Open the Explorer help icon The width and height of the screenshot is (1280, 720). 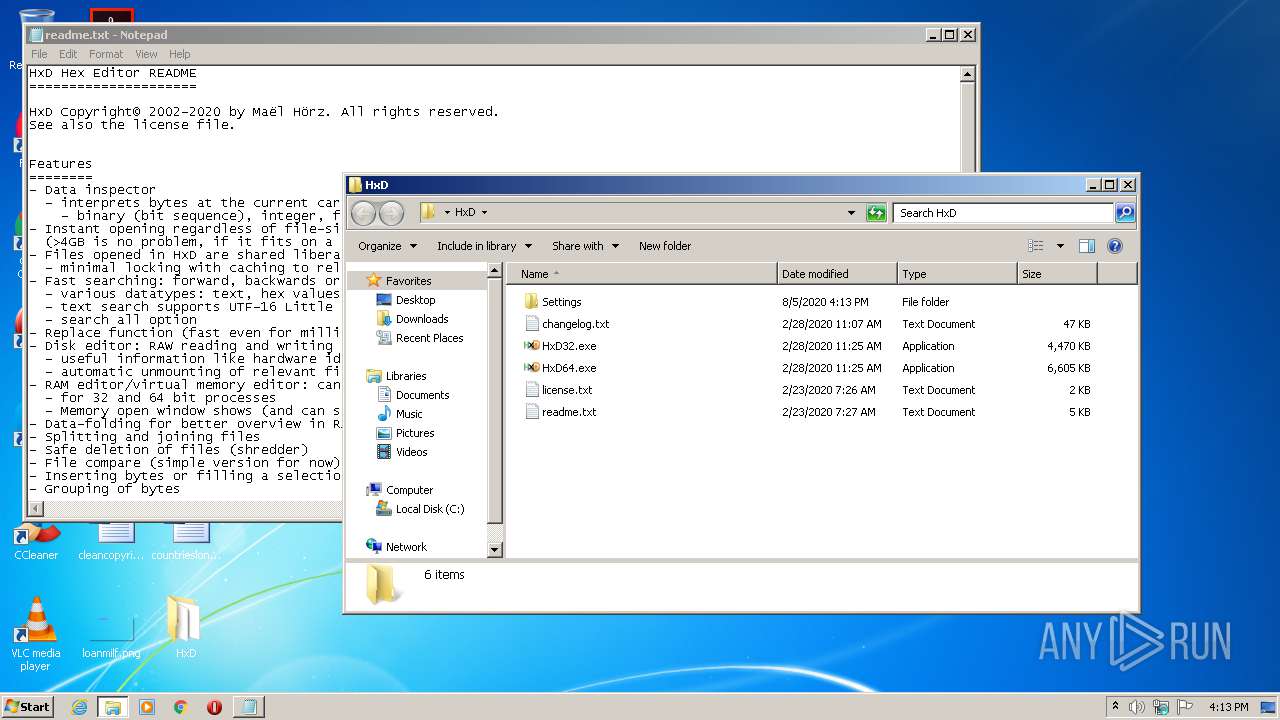click(x=1115, y=246)
